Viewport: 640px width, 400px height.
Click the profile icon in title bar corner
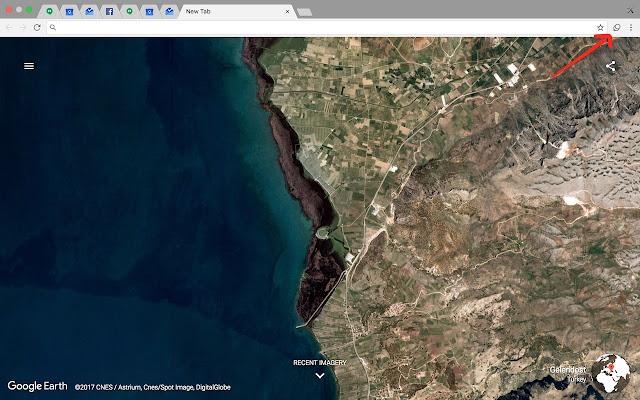point(630,11)
